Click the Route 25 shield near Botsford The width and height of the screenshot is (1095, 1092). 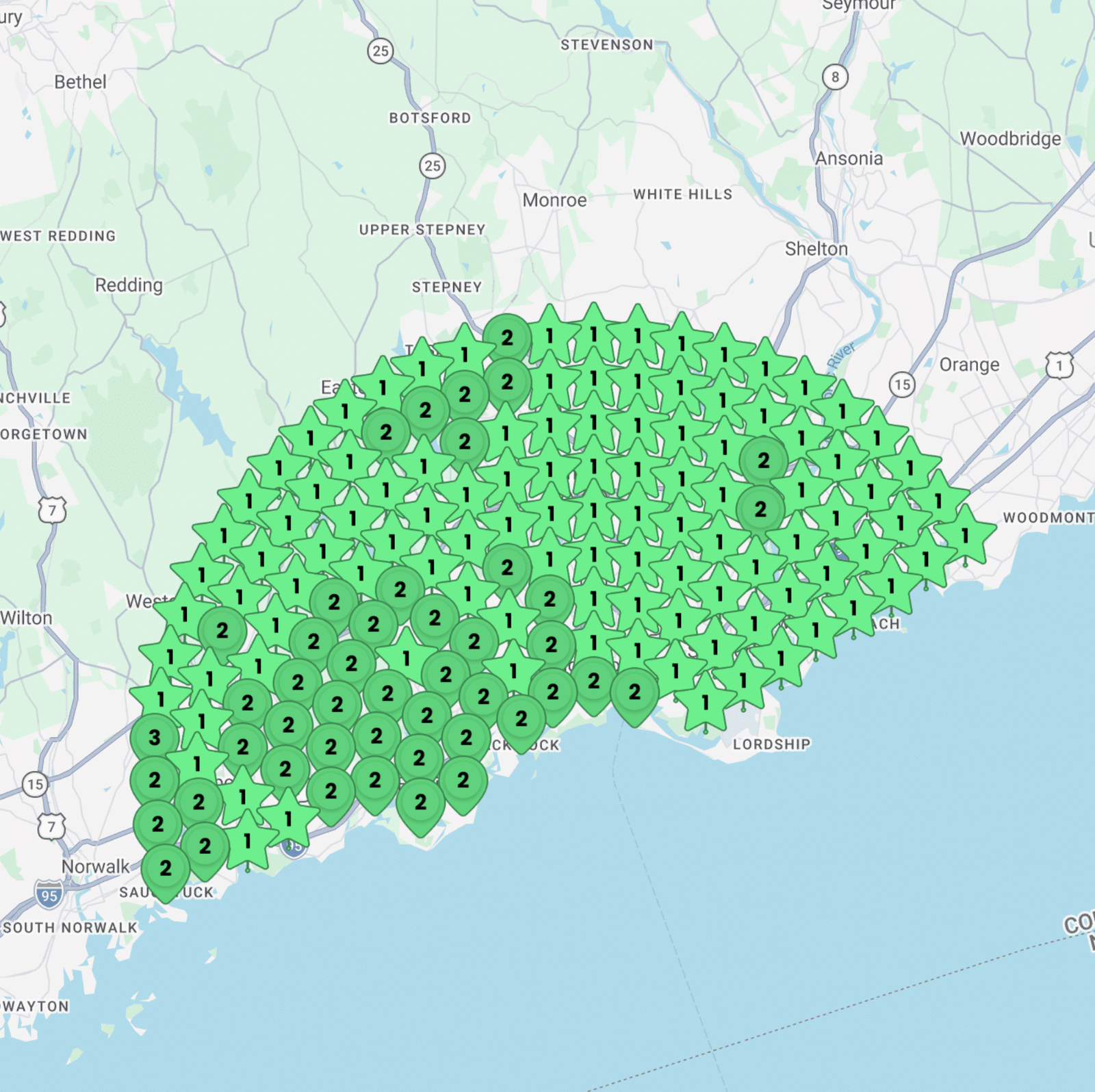tap(432, 166)
